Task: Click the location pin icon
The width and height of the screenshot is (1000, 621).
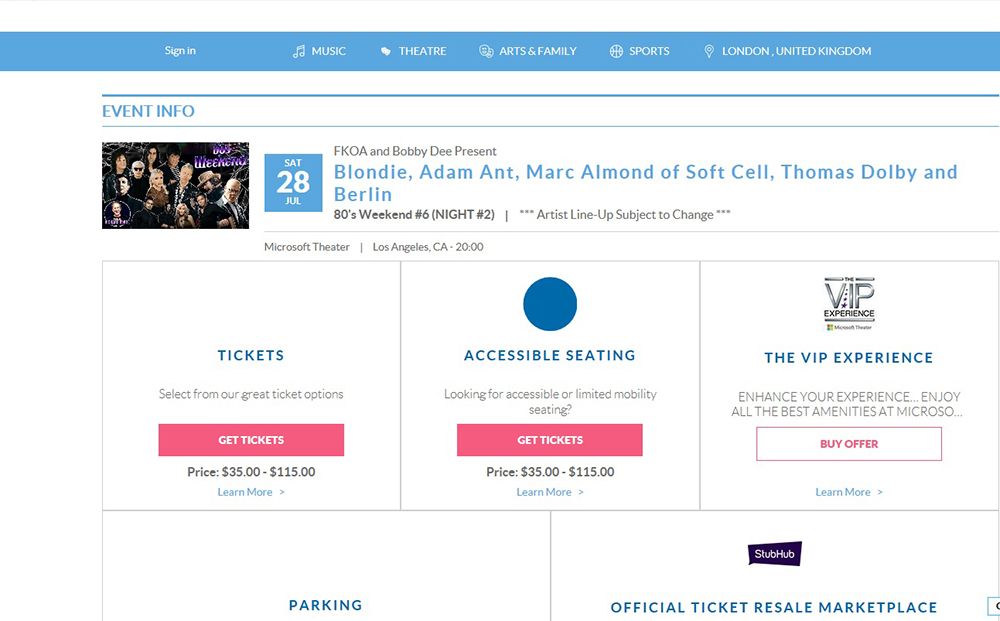Action: click(x=709, y=51)
